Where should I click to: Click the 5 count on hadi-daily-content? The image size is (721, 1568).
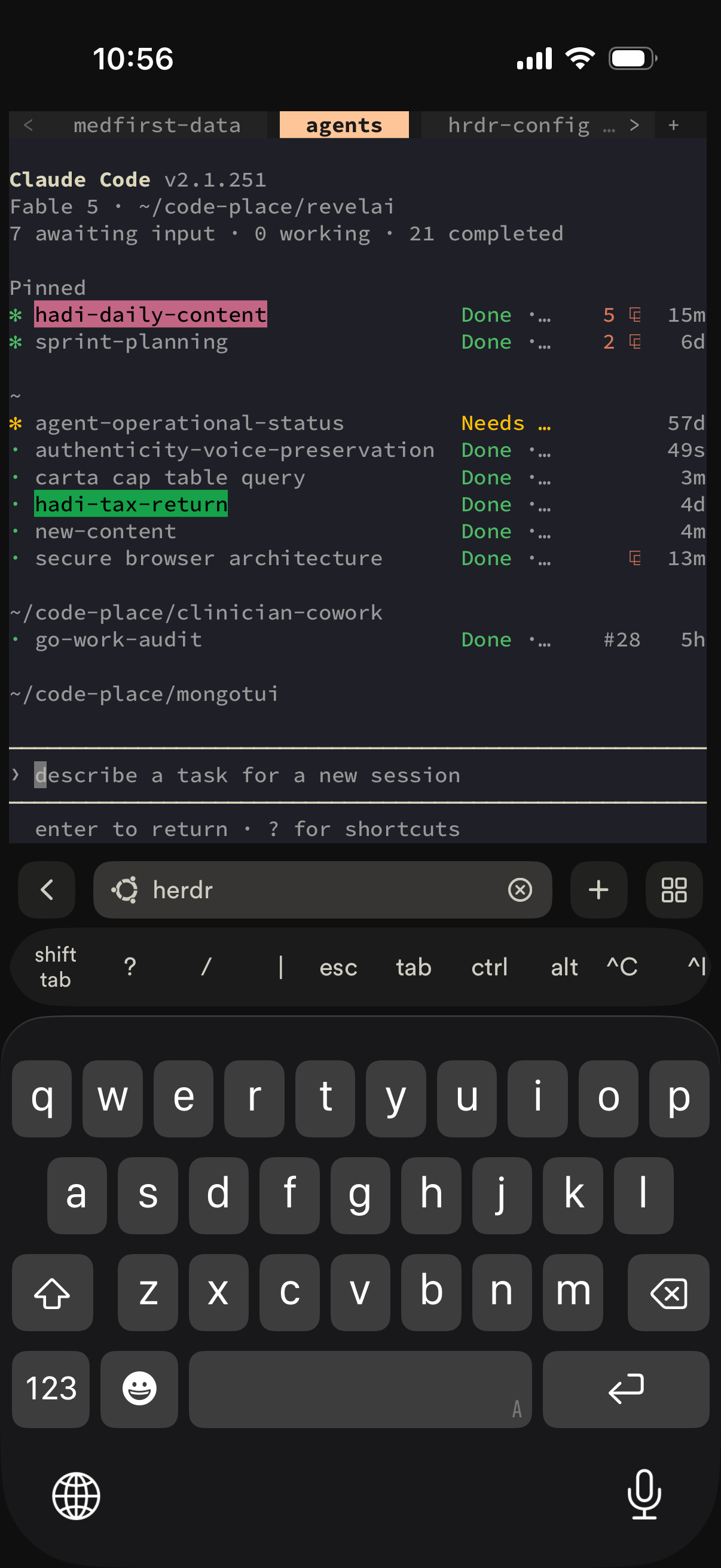pyautogui.click(x=609, y=314)
